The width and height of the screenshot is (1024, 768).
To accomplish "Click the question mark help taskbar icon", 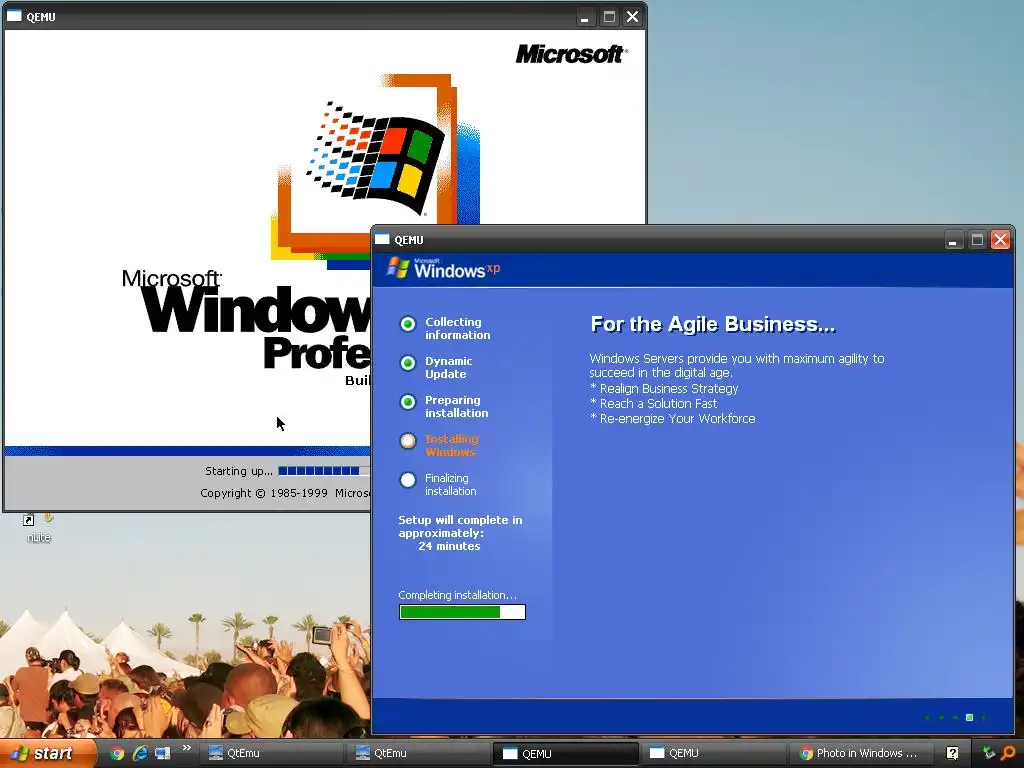I will tap(953, 753).
